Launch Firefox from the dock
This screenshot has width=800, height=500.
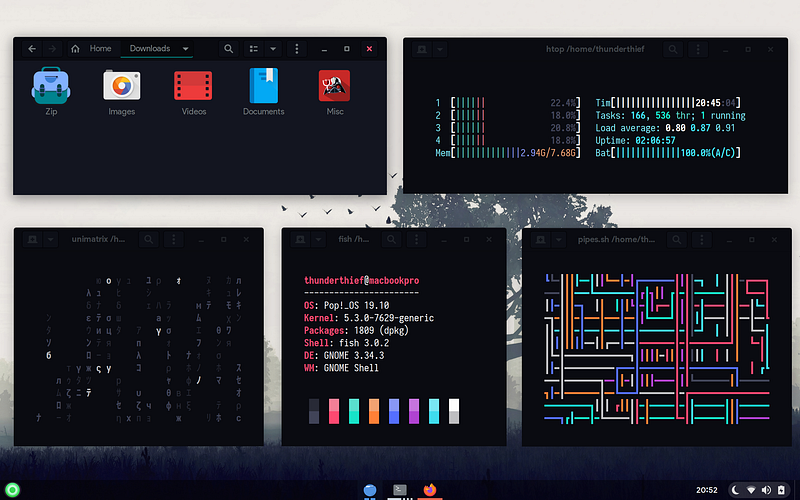click(430, 489)
